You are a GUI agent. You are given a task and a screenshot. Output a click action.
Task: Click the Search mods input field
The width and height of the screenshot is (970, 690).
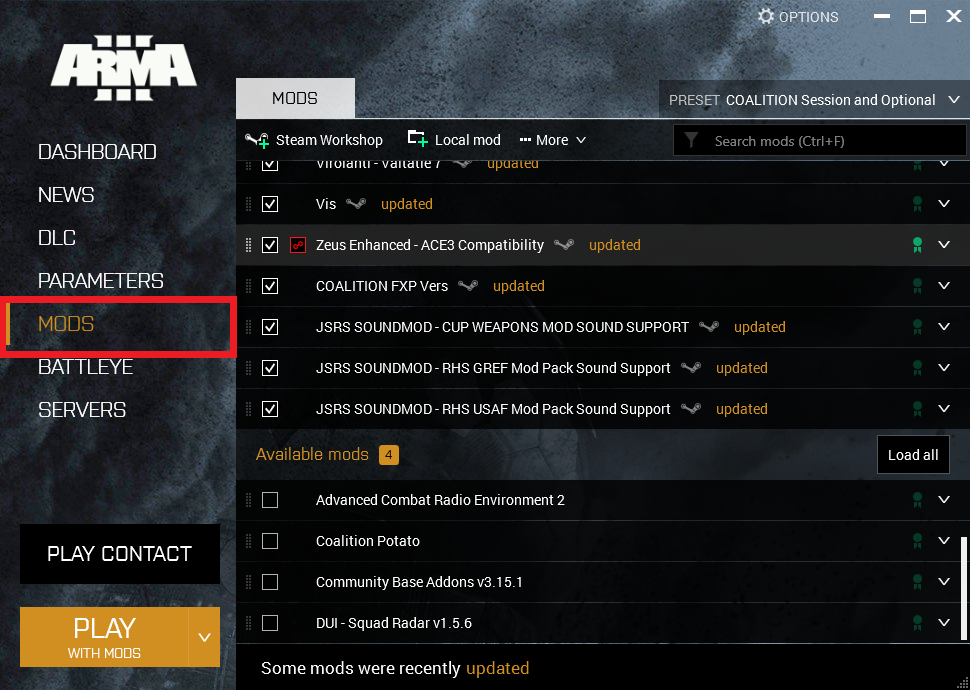[x=830, y=141]
